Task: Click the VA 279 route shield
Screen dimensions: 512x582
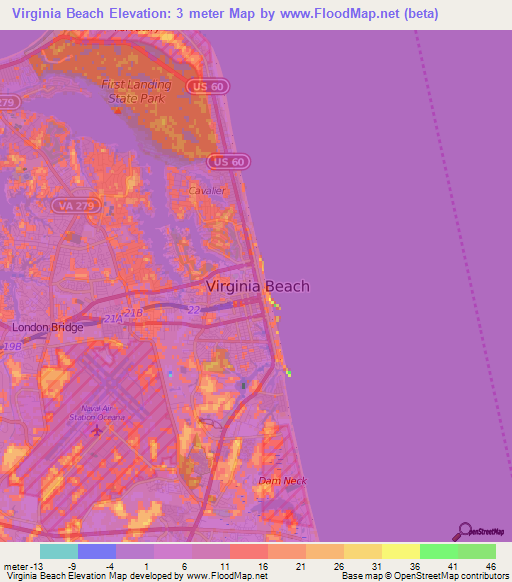Action: pos(76,206)
